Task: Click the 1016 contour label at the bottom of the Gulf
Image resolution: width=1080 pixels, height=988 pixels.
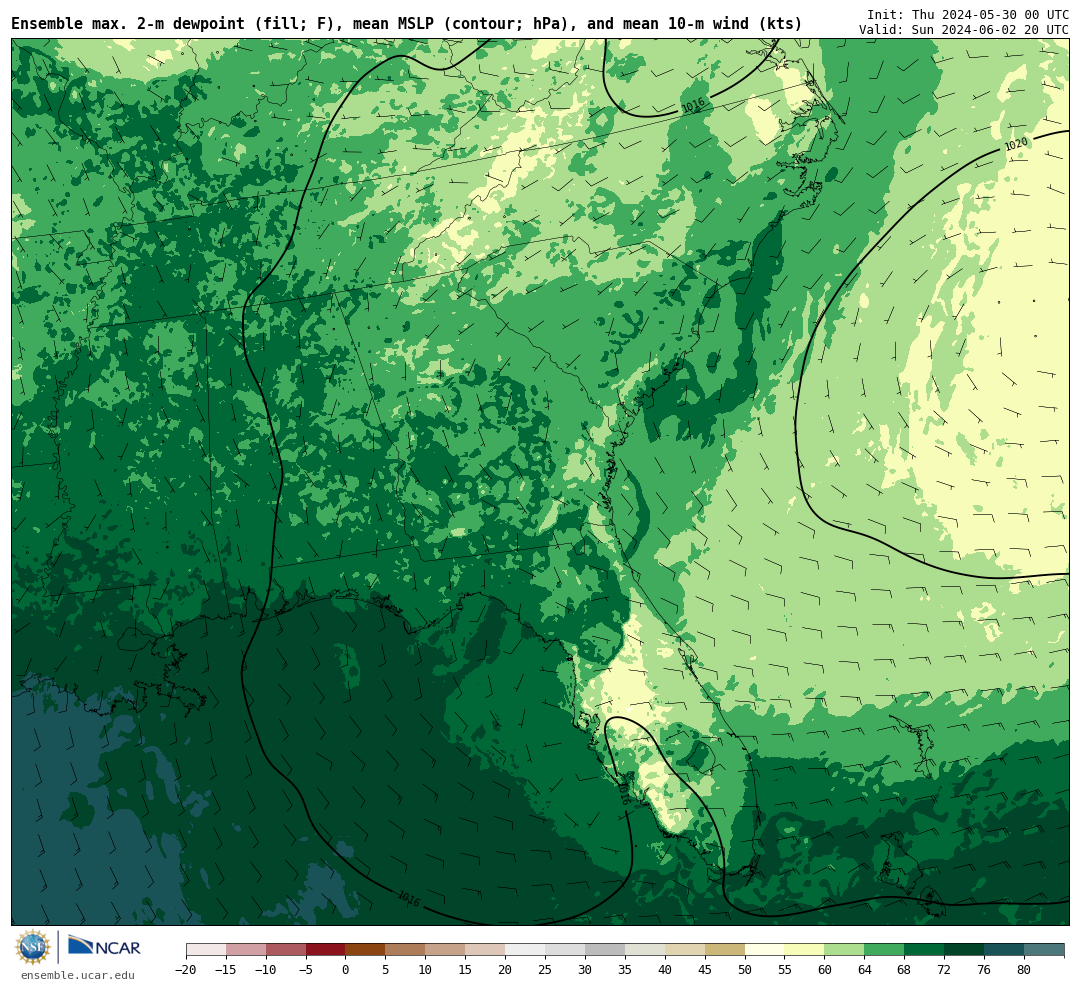Action: [x=408, y=898]
